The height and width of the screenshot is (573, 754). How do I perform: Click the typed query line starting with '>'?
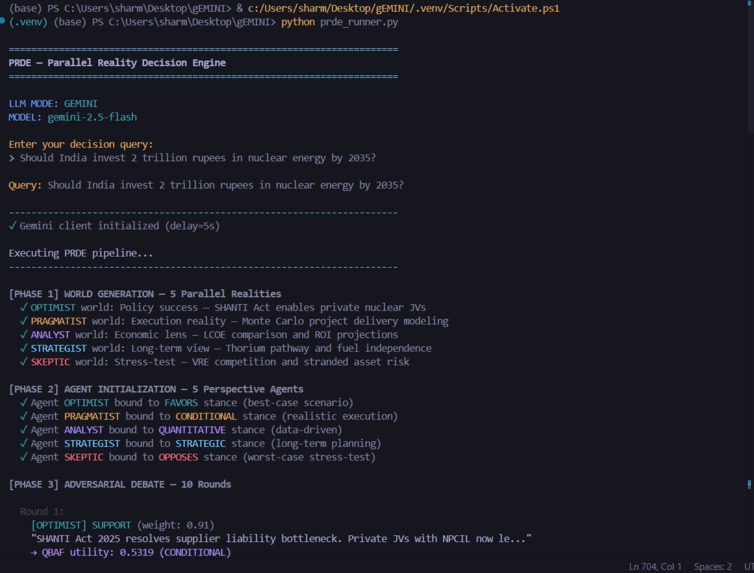pyautogui.click(x=192, y=158)
